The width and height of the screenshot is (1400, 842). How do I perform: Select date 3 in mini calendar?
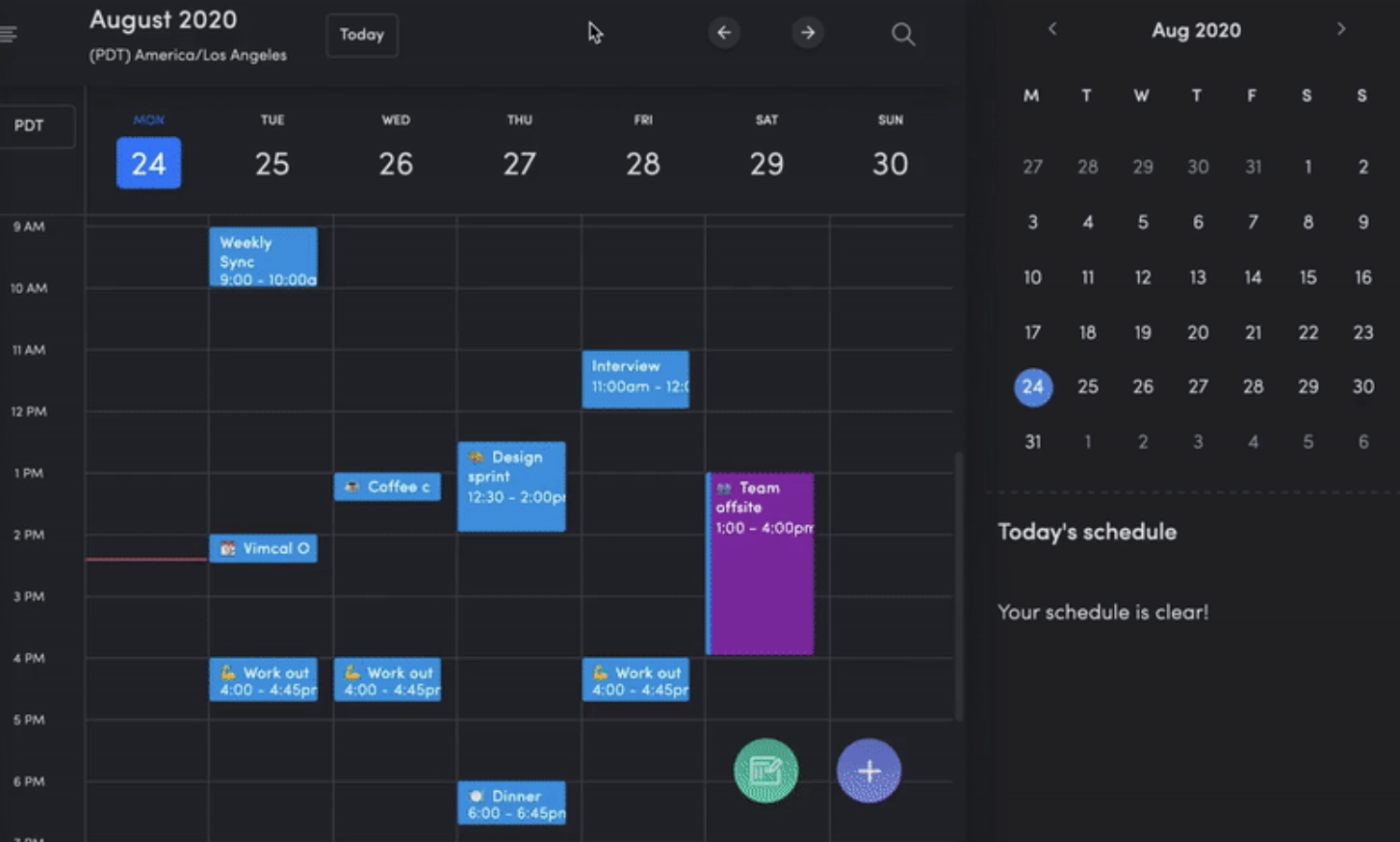(x=1032, y=223)
